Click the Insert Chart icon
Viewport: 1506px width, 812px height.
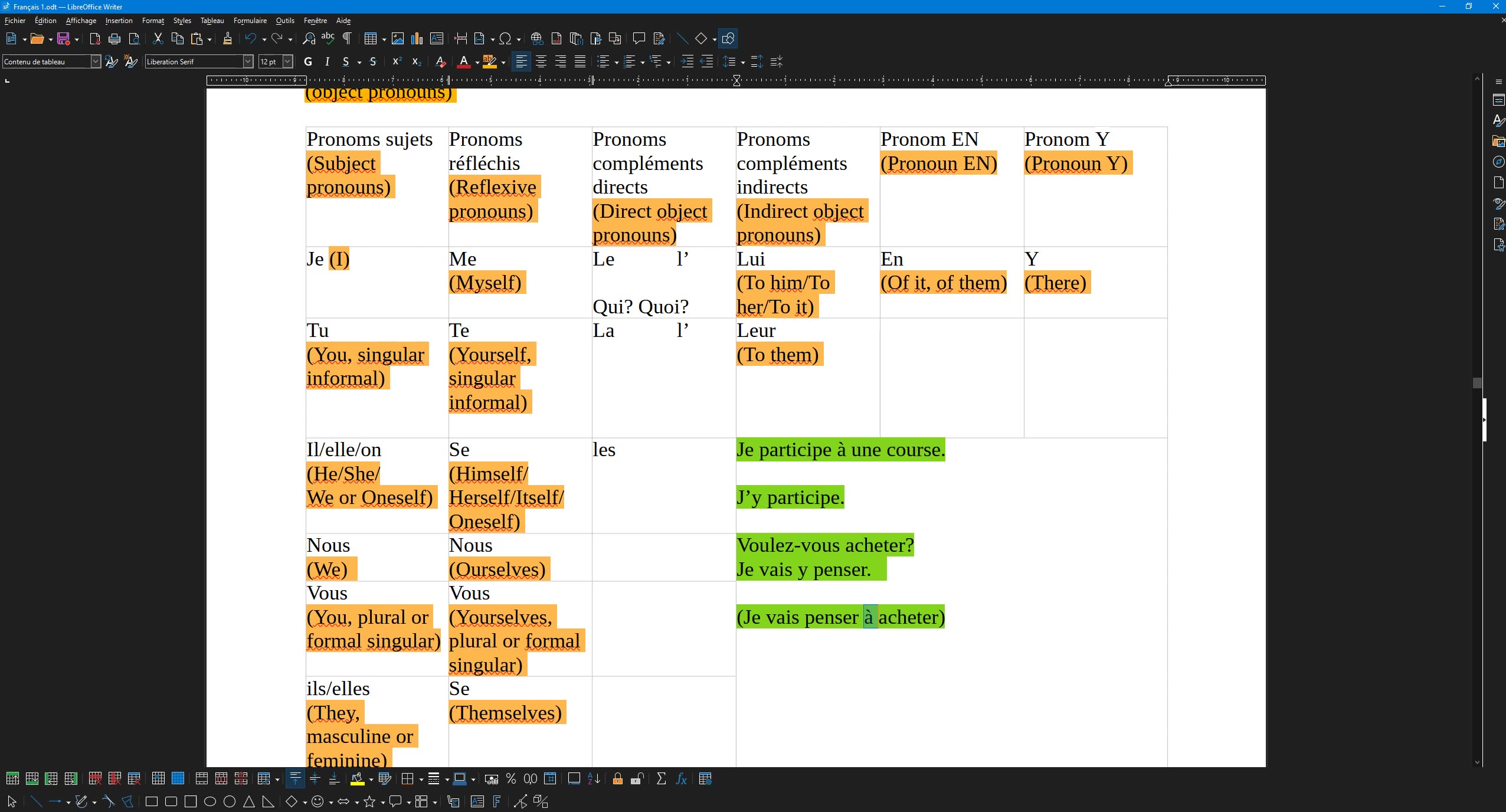point(417,39)
